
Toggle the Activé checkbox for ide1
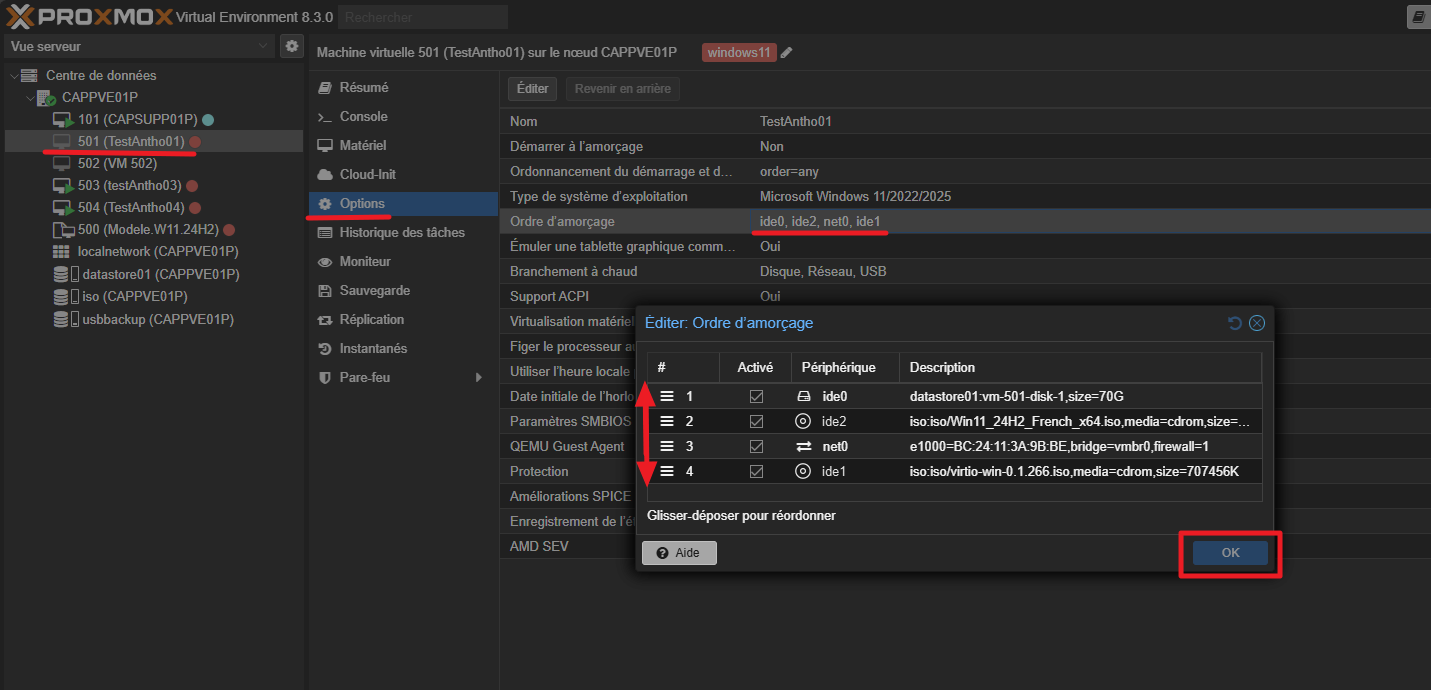pyautogui.click(x=756, y=471)
